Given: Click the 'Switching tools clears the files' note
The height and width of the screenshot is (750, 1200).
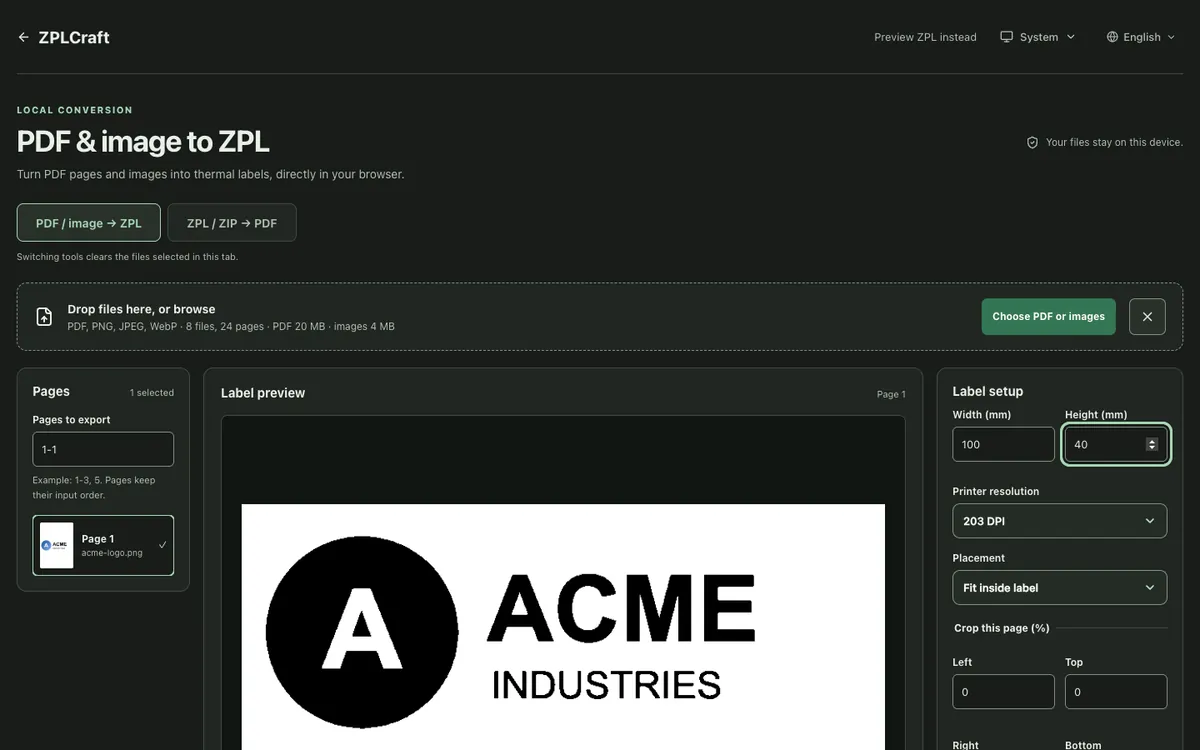Looking at the screenshot, I should pos(127,257).
